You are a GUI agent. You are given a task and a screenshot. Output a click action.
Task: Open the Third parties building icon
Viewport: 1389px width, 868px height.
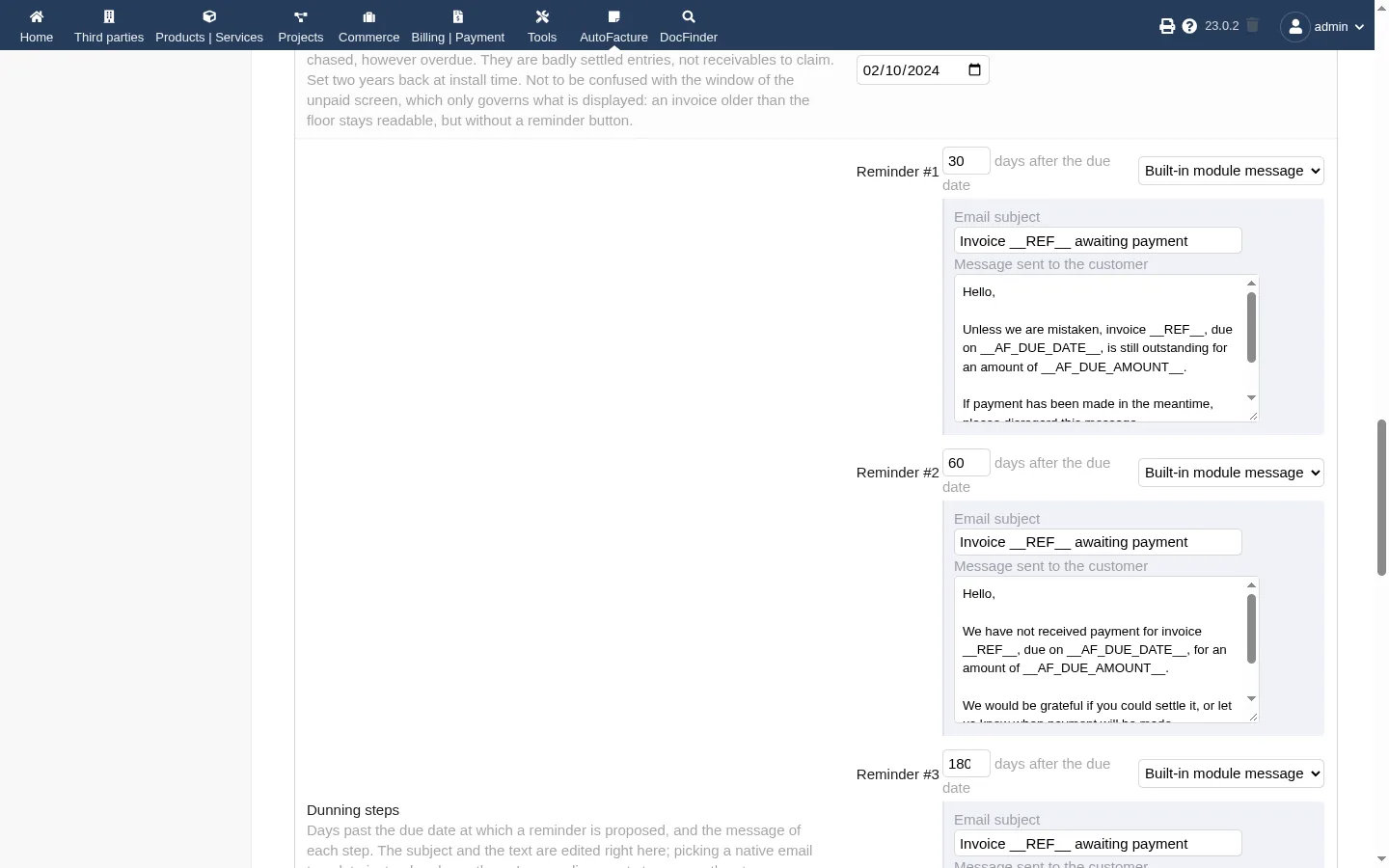[x=109, y=16]
